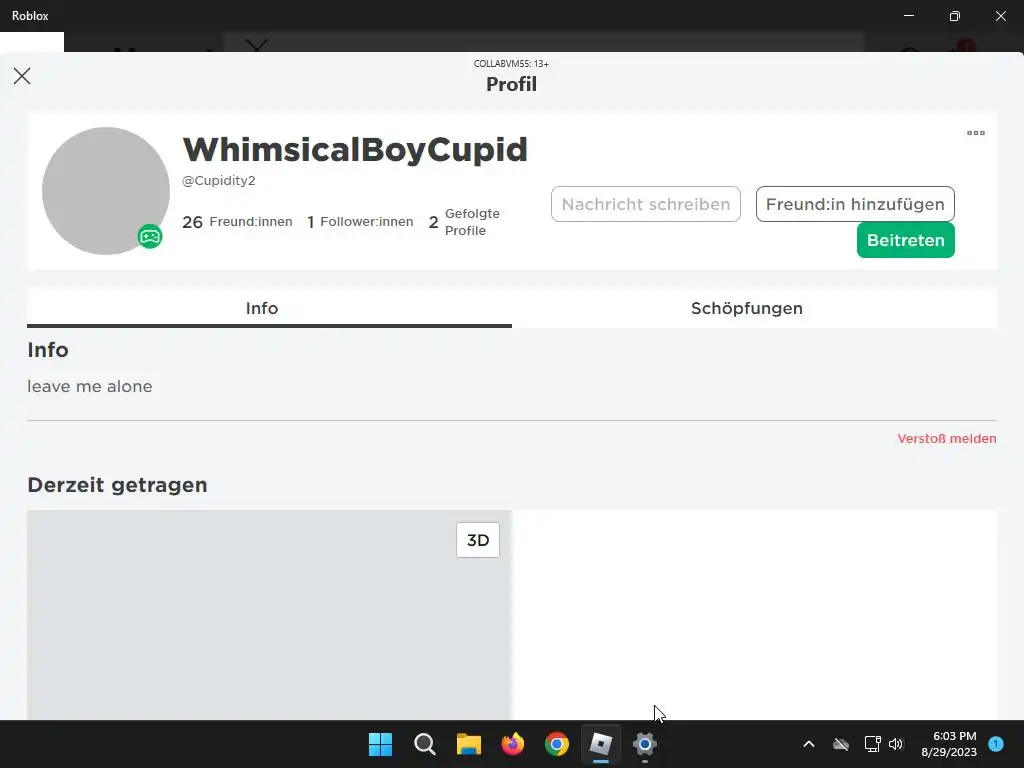1024x768 pixels.
Task: Click the grey profile avatar picture
Action: pyautogui.click(x=106, y=191)
